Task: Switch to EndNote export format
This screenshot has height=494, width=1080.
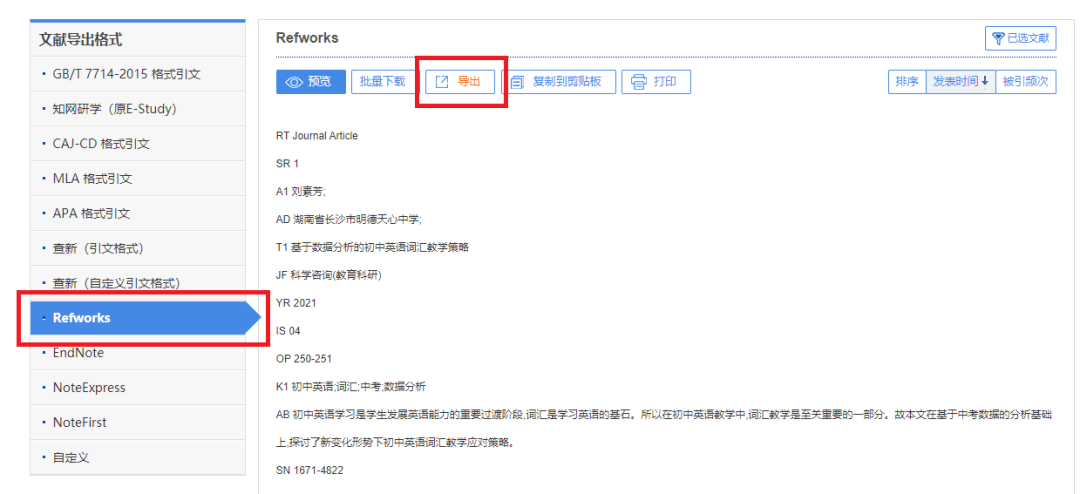Action: tap(138, 353)
